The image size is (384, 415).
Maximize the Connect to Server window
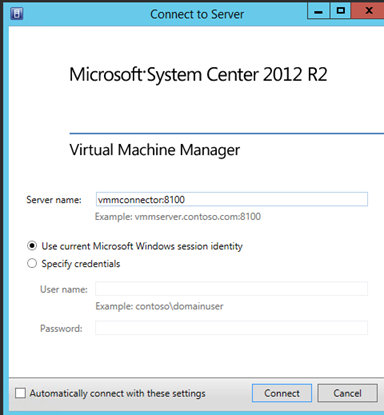point(340,11)
